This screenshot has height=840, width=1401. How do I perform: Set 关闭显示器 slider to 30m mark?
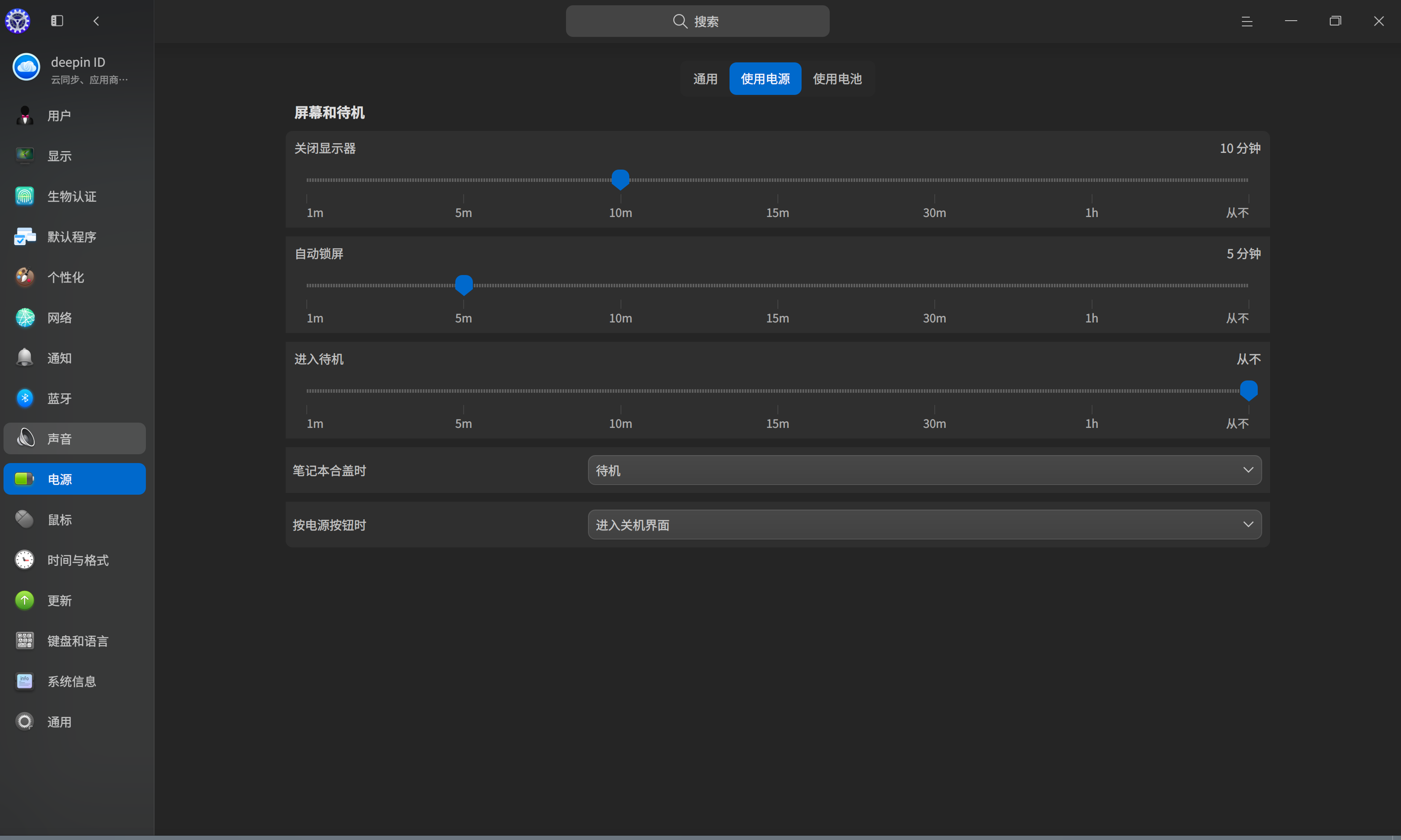click(935, 180)
